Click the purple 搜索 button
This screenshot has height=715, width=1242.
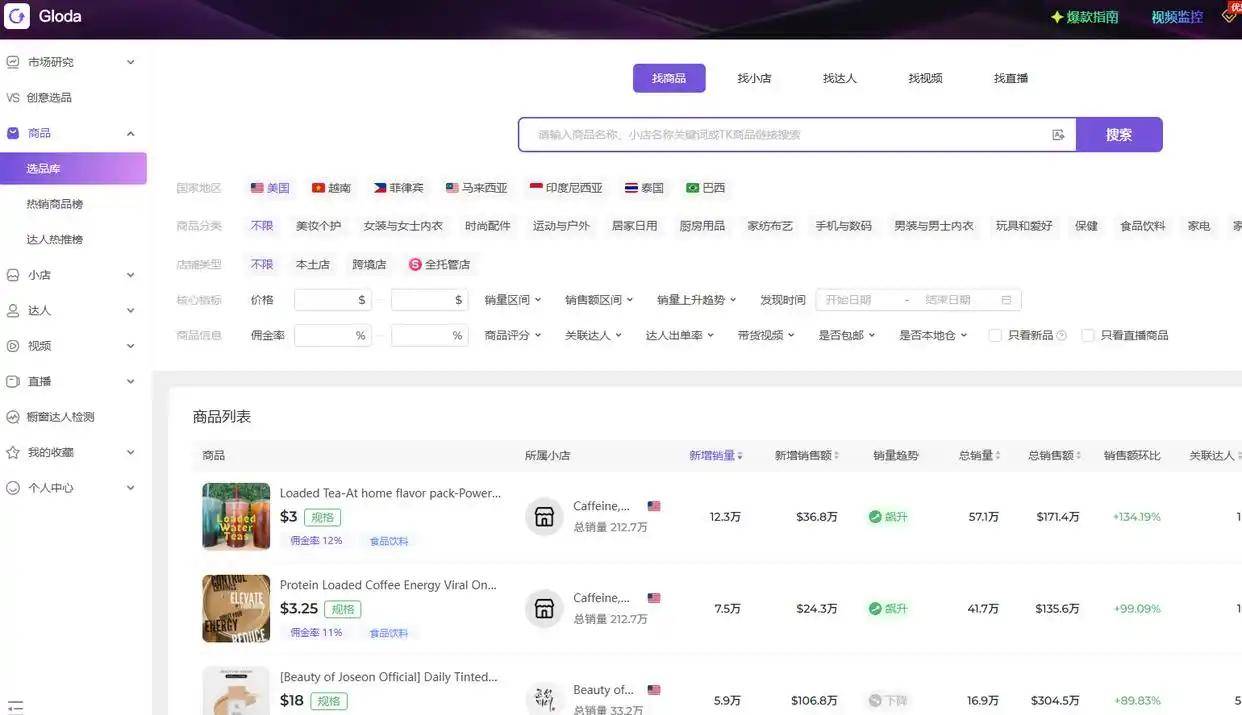[1118, 135]
